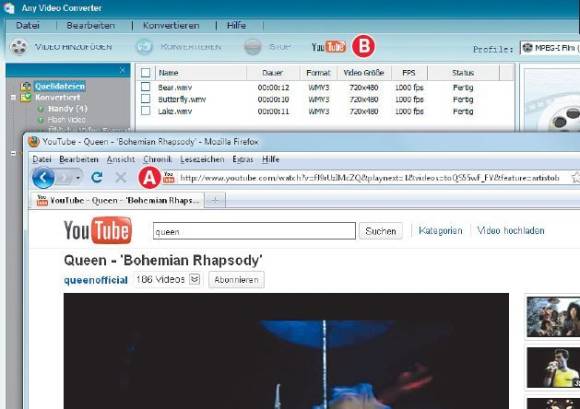The width and height of the screenshot is (580, 409).
Task: Open the Bearbeiten menu in Any Video Converter
Action: click(x=91, y=26)
